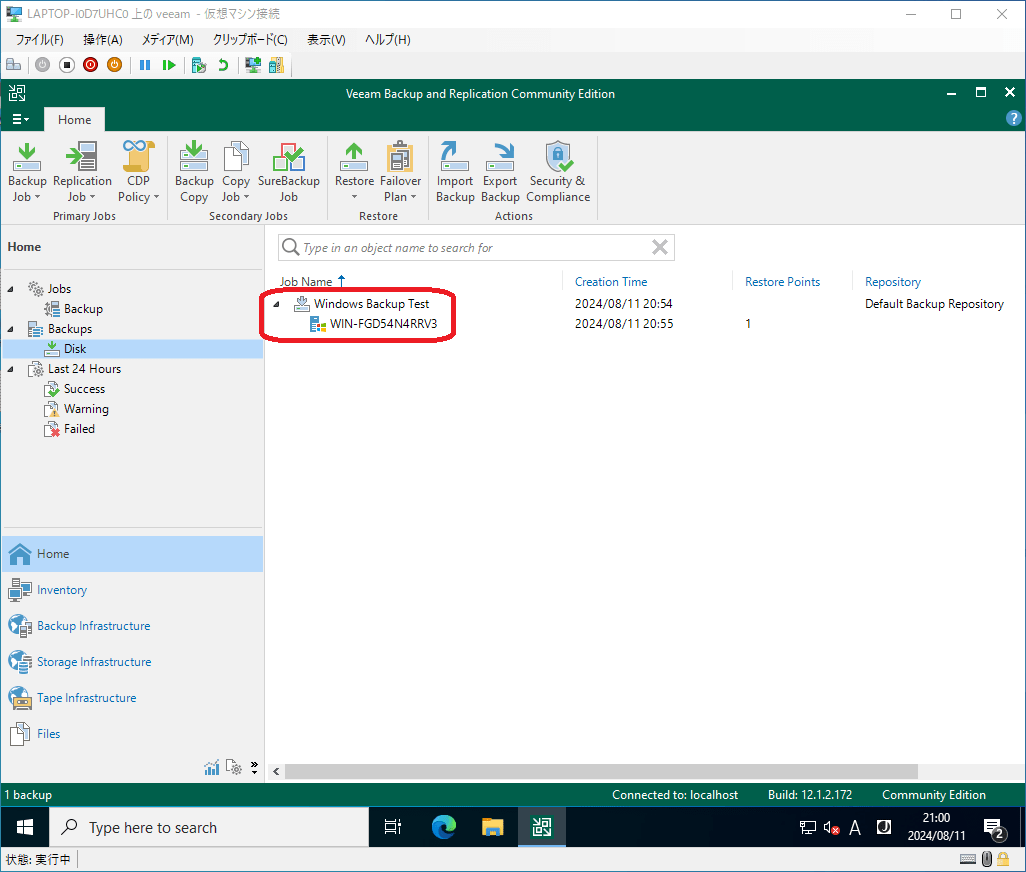The height and width of the screenshot is (872, 1026).
Task: Open the ファイル(F) menu
Action: click(x=39, y=39)
